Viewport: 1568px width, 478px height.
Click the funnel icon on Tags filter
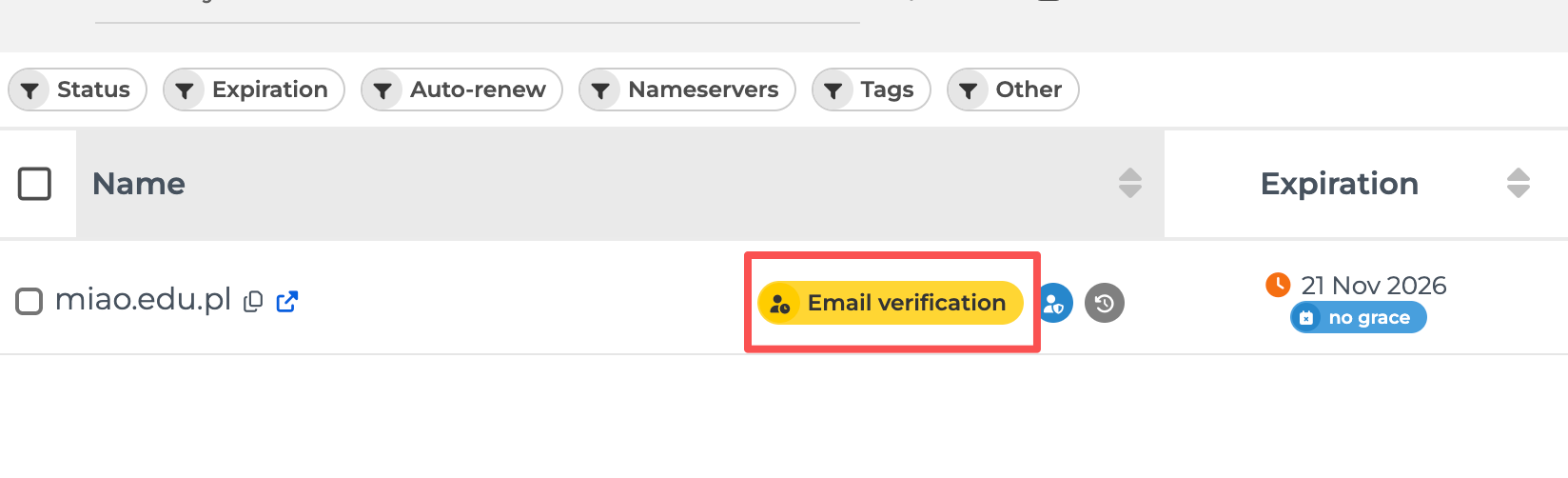pos(833,90)
